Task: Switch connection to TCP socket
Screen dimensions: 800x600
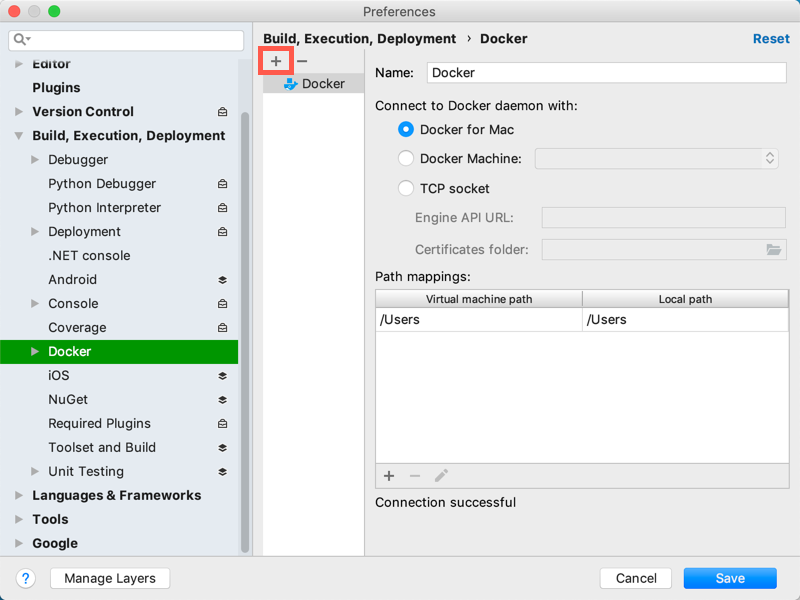Action: [406, 188]
